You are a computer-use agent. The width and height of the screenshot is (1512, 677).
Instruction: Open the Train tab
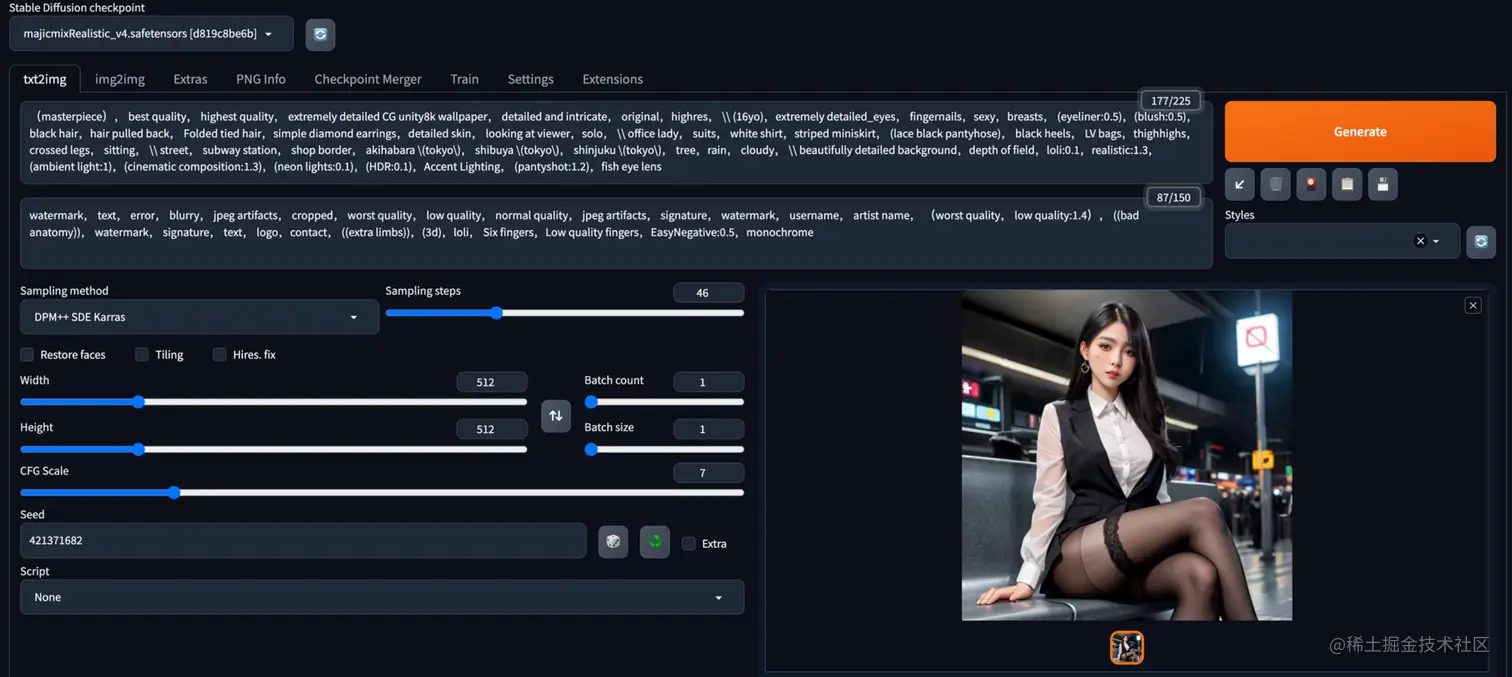pos(464,79)
